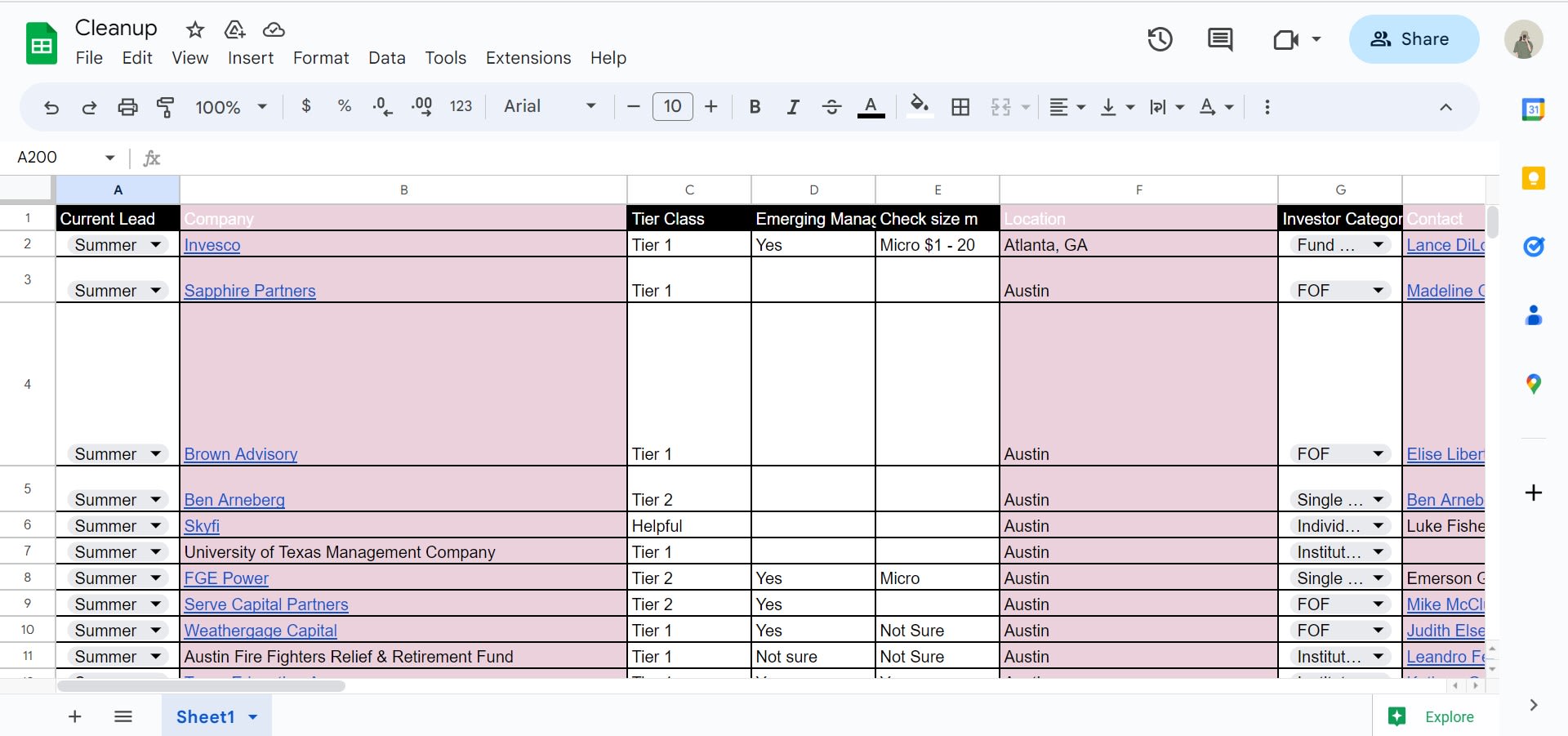This screenshot has width=1568, height=736.
Task: Print the spreadsheet with printer icon
Action: (x=127, y=107)
